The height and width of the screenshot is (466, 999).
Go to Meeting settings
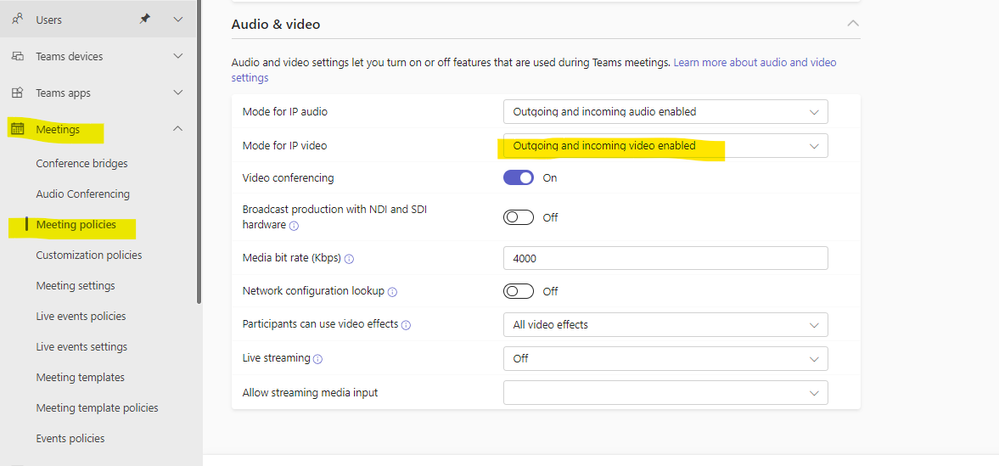[75, 286]
